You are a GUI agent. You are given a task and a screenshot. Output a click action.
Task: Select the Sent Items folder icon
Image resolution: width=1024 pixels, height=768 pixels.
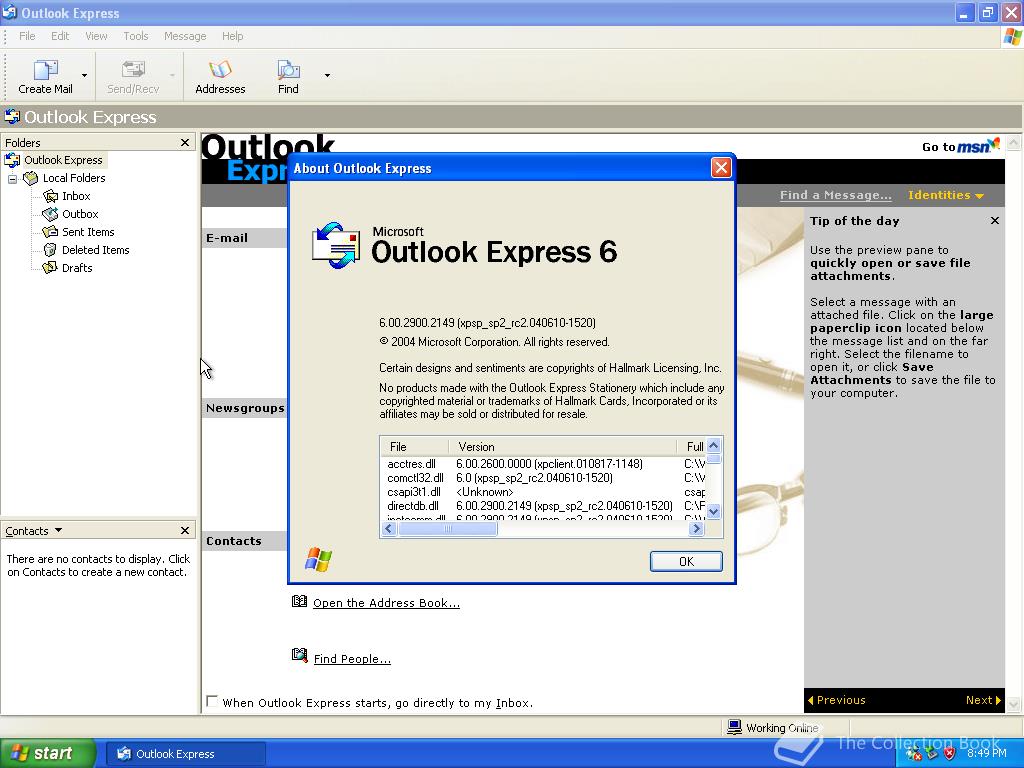tap(50, 232)
